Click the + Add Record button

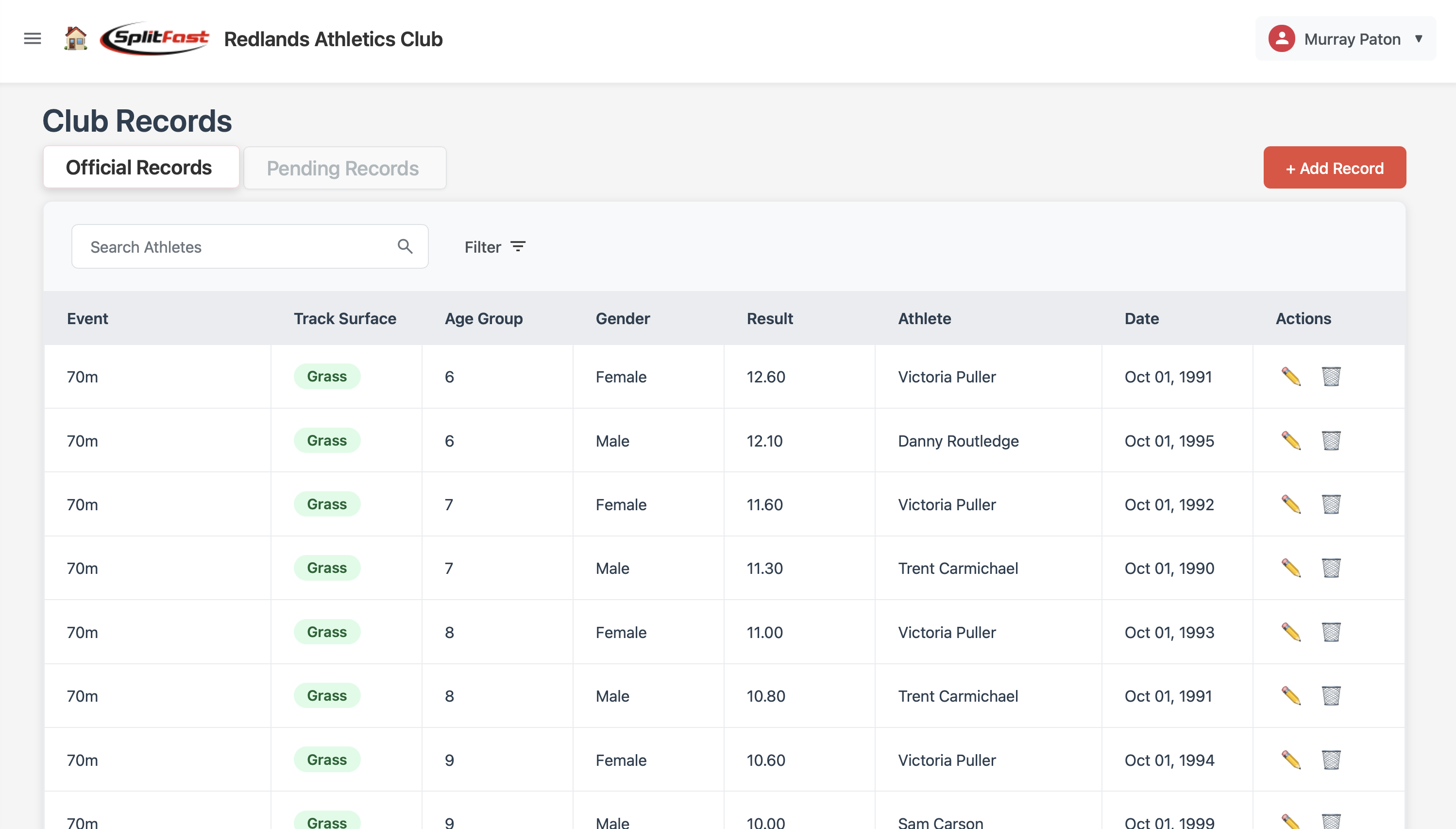1334,167
